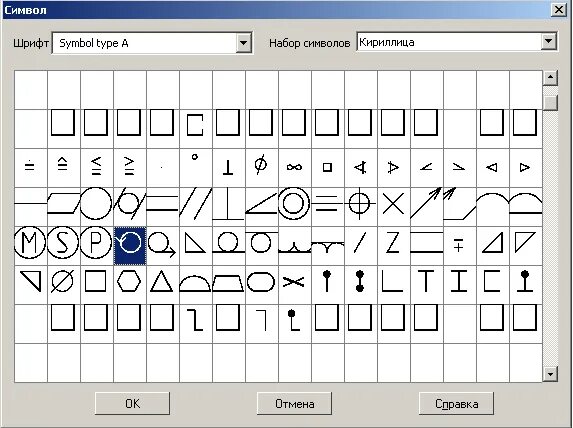Select the less-than-or-equal symbol
The height and width of the screenshot is (428, 573).
coord(96,166)
